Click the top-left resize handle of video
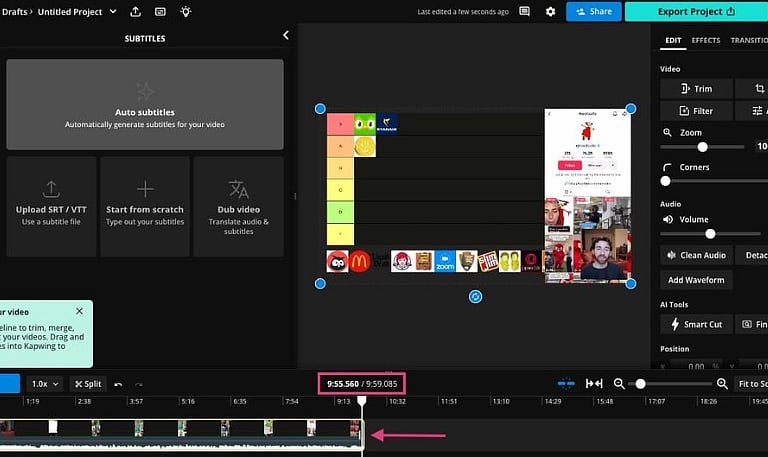The width and height of the screenshot is (768, 457). coord(320,109)
